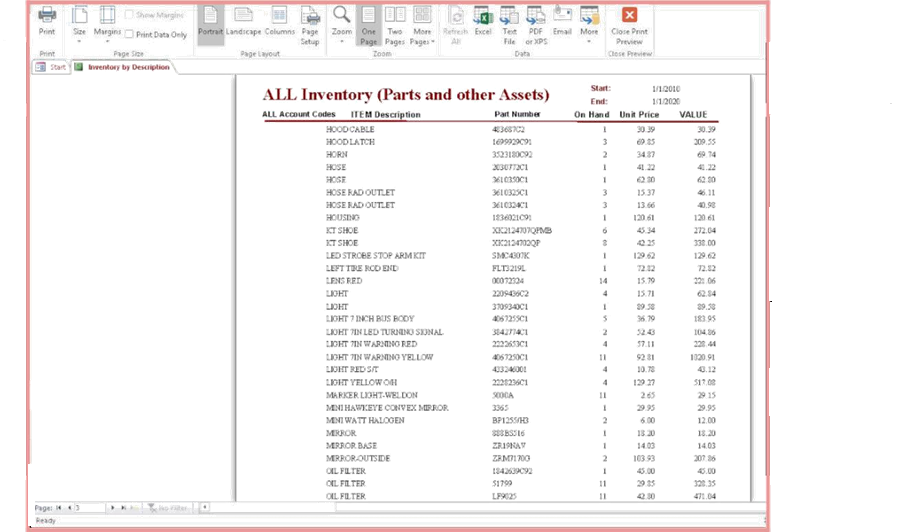Image resolution: width=897 pixels, height=532 pixels.
Task: Switch to Landscape orientation
Action: pos(243,22)
